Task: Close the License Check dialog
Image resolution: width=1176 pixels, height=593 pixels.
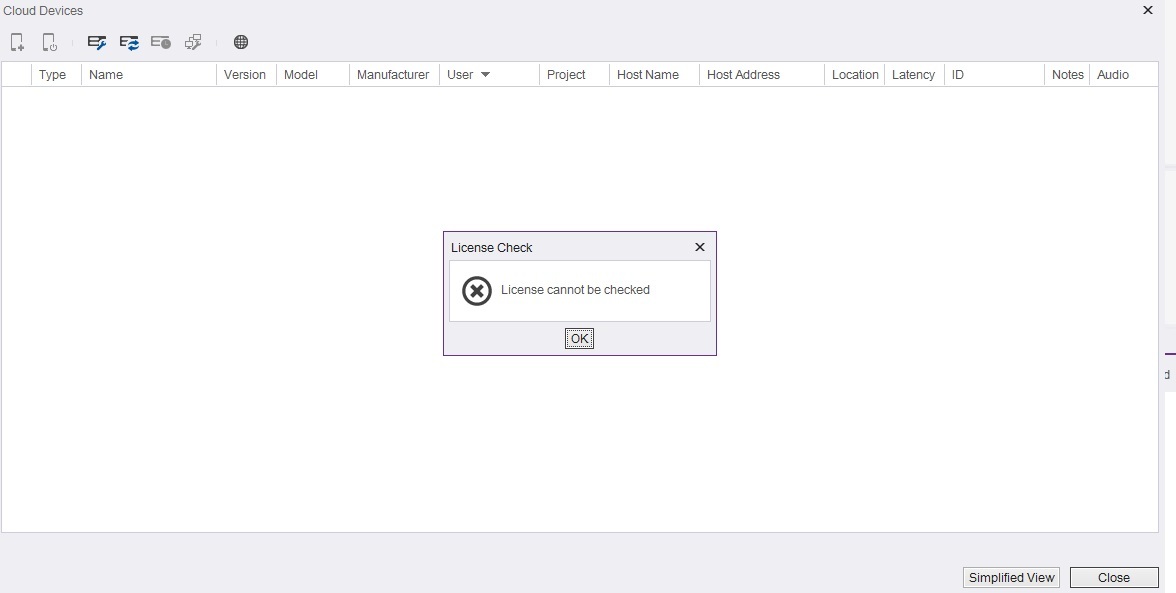Action: (700, 247)
